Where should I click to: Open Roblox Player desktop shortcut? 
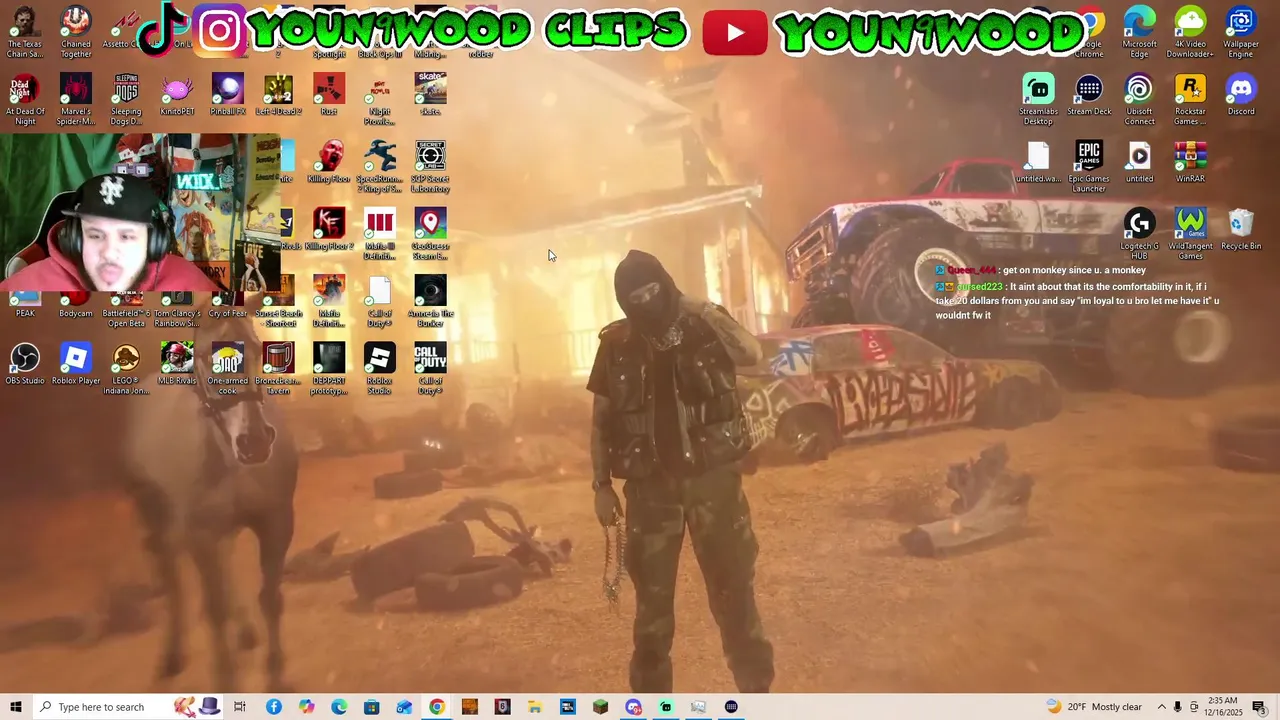75,364
